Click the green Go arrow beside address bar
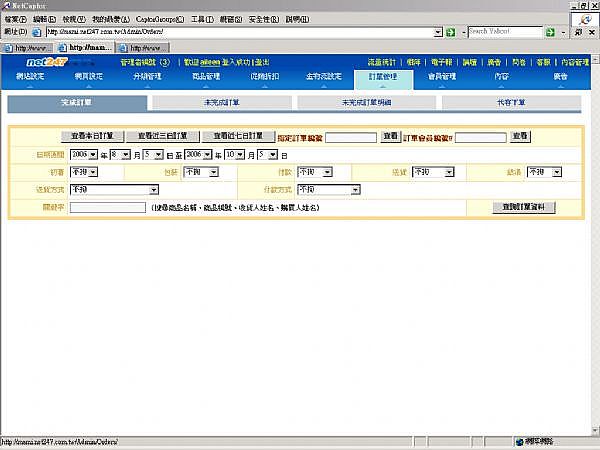The height and width of the screenshot is (450, 600). pos(451,32)
